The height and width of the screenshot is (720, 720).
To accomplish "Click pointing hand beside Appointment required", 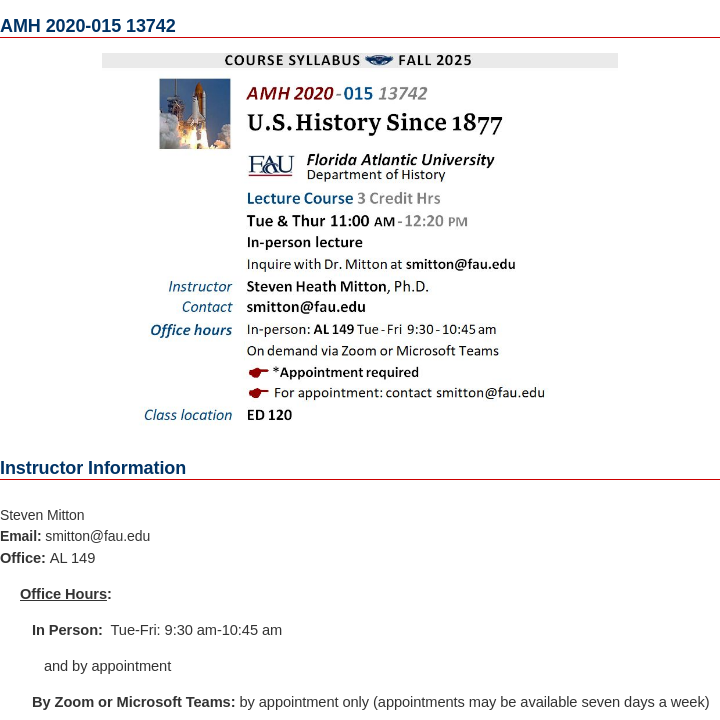I will 258,373.
